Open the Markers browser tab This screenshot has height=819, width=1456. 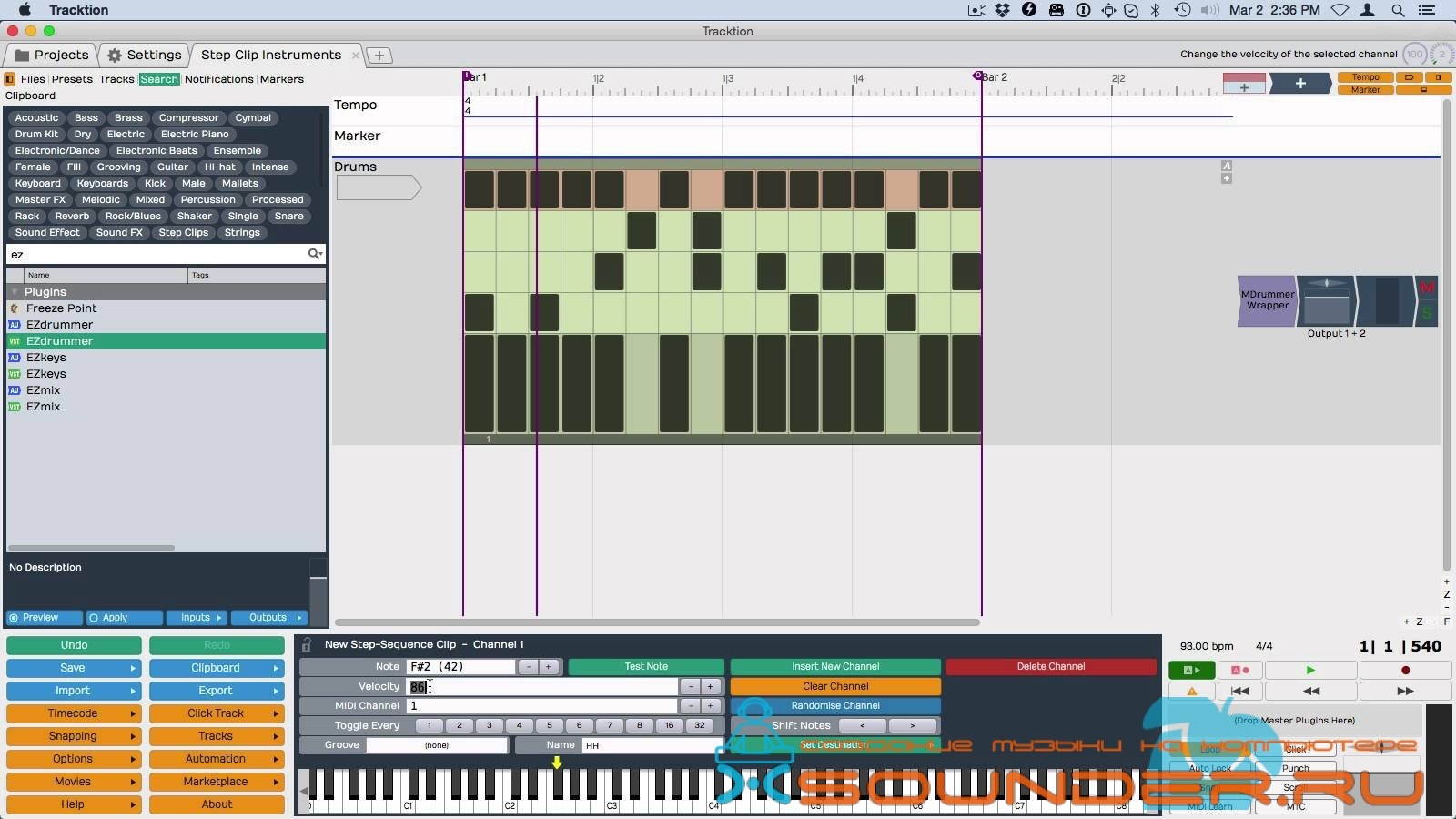282,79
